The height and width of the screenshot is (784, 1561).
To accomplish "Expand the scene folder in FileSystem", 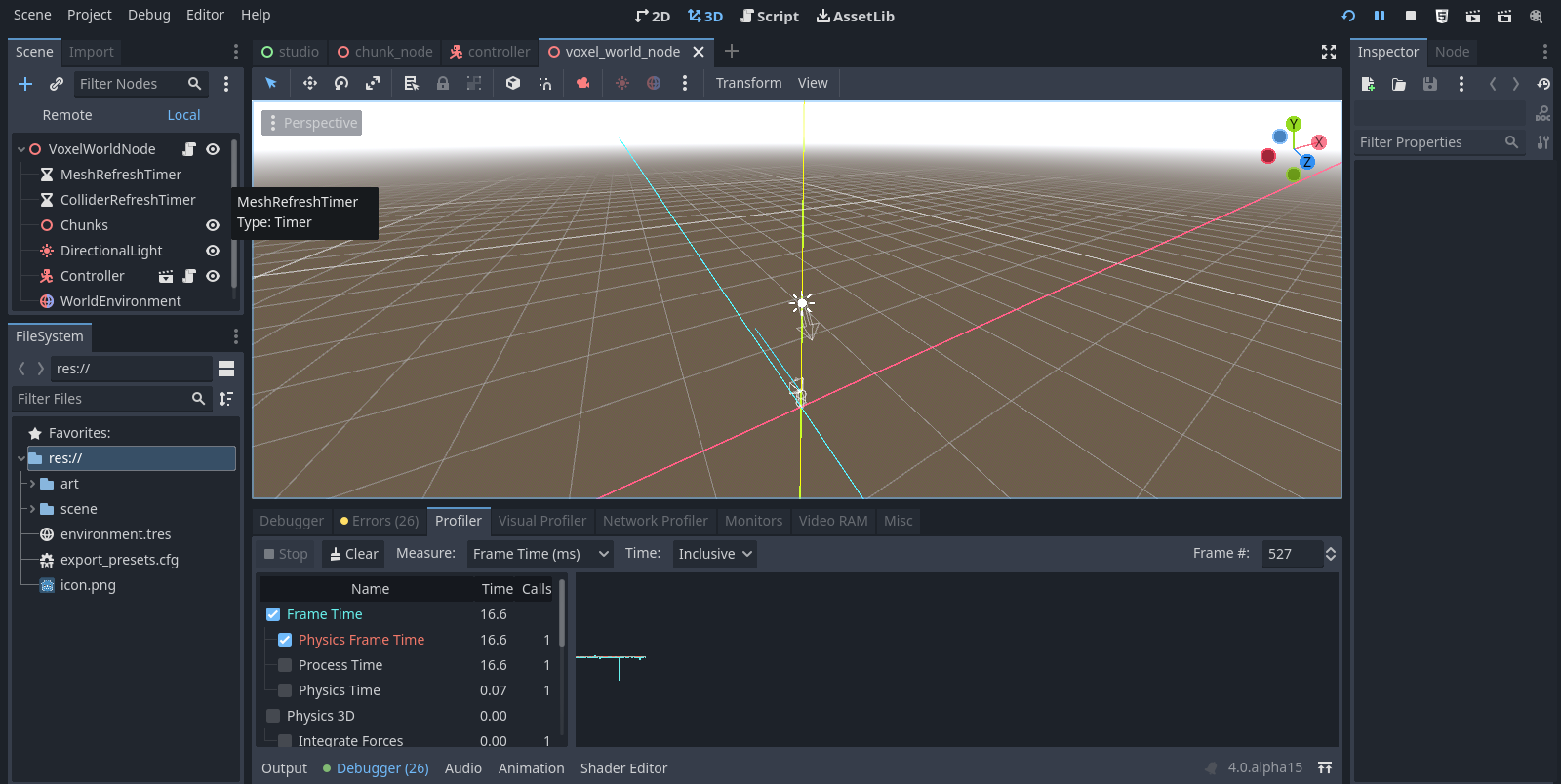I will click(32, 509).
